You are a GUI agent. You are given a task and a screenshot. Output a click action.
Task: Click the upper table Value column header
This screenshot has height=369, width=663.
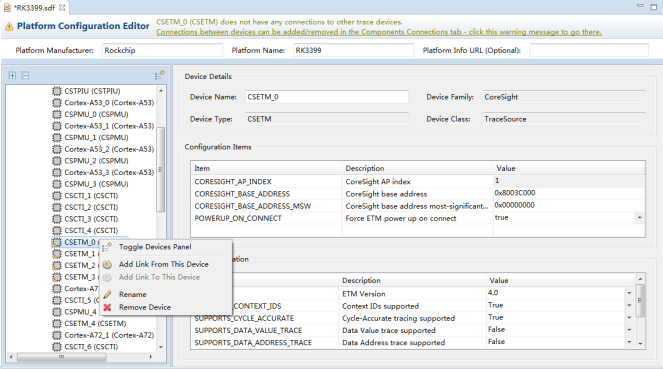click(x=569, y=168)
